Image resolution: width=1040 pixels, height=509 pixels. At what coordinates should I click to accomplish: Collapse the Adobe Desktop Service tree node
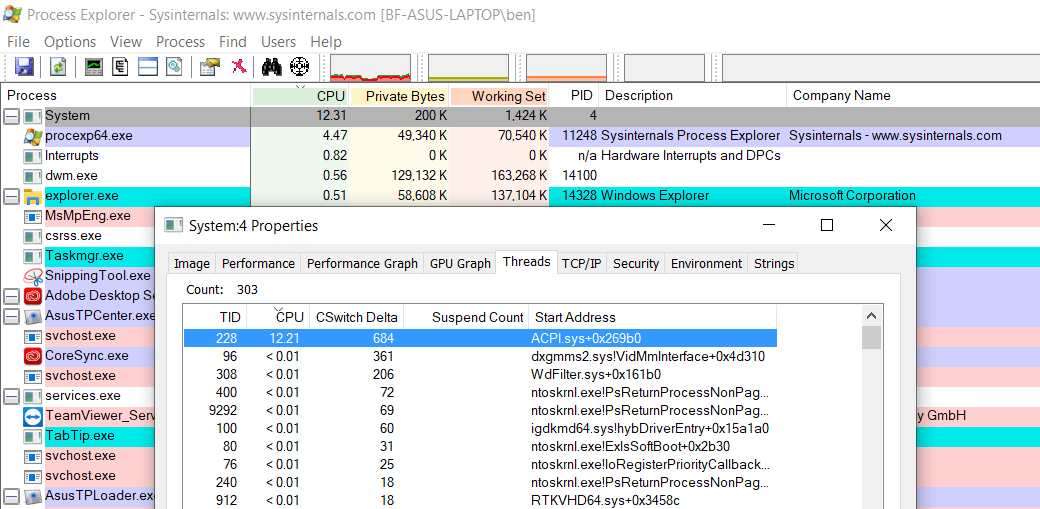[x=11, y=296]
